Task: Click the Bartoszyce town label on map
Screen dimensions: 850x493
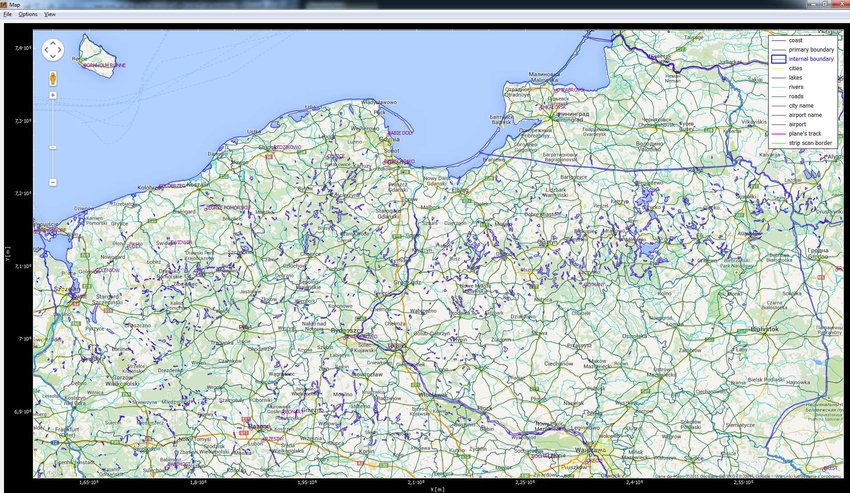Action: [574, 177]
